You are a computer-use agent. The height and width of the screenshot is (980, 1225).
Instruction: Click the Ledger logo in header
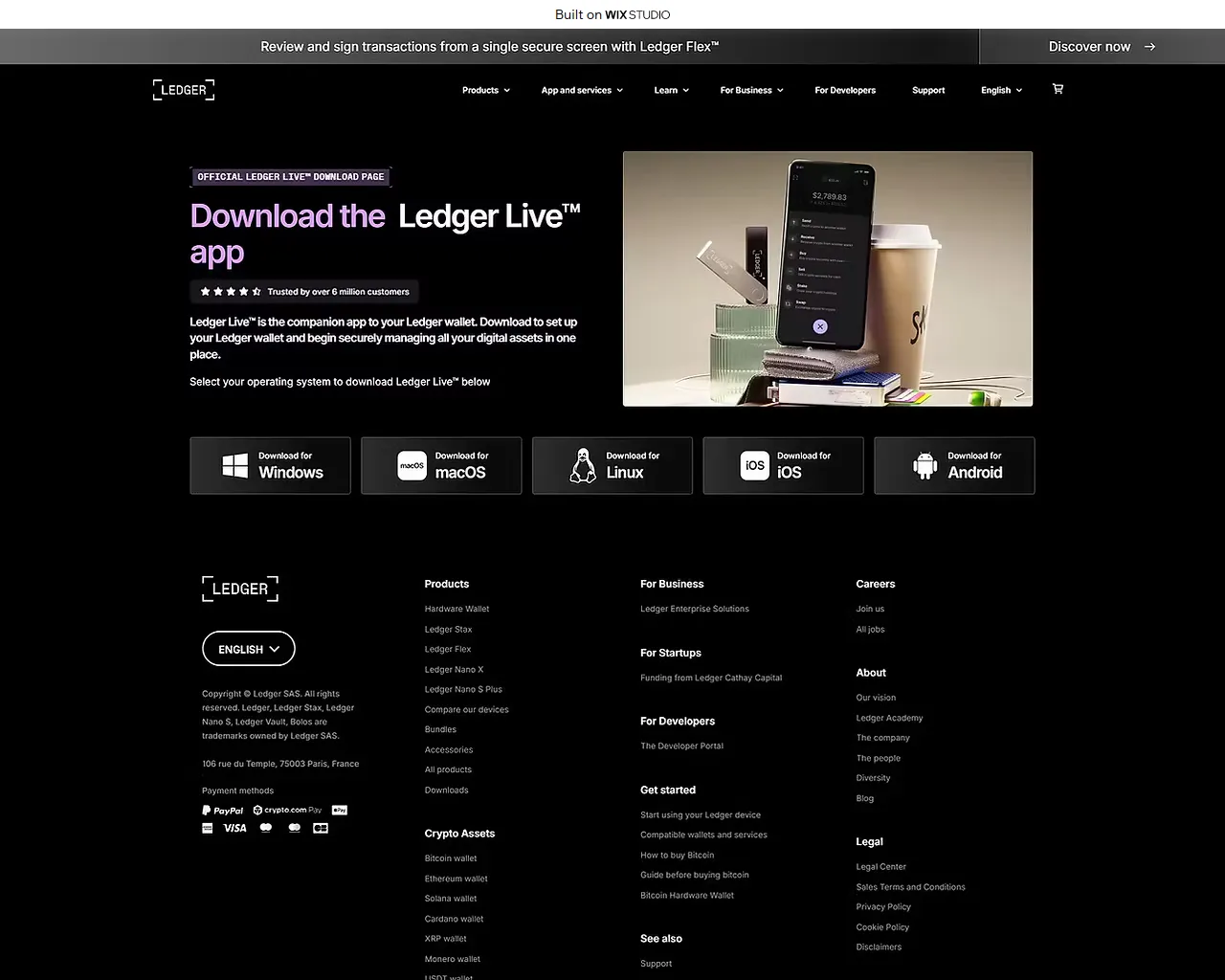point(184,90)
